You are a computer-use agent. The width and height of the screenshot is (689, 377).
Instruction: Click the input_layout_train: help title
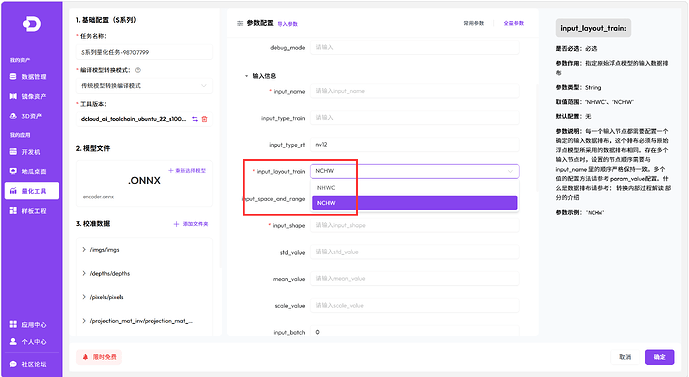pyautogui.click(x=593, y=28)
